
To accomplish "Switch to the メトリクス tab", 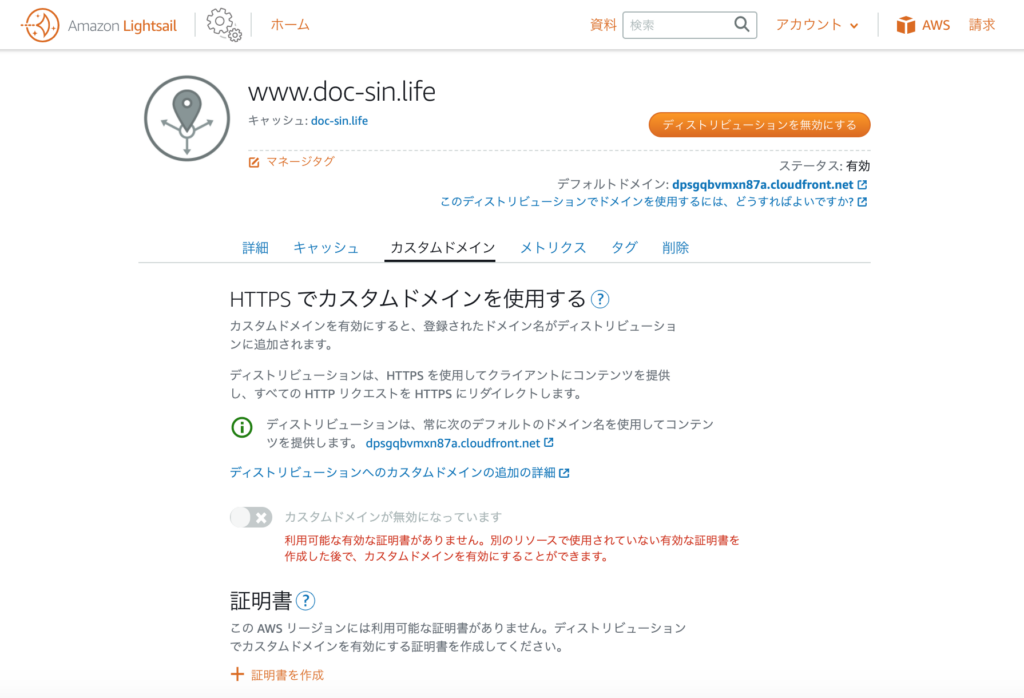I will tap(553, 247).
